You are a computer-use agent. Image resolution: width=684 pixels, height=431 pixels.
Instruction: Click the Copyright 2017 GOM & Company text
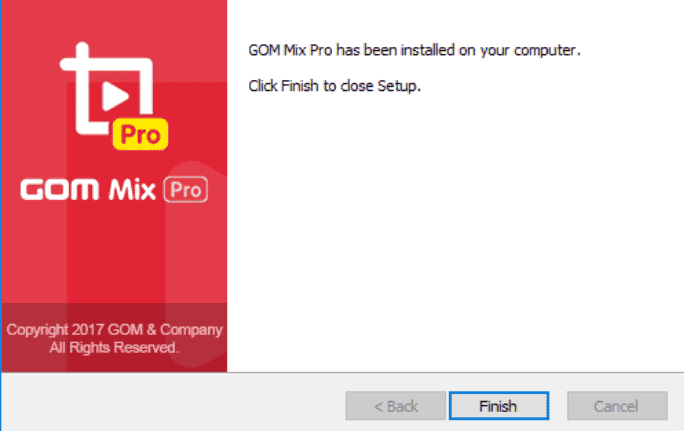coord(114,329)
